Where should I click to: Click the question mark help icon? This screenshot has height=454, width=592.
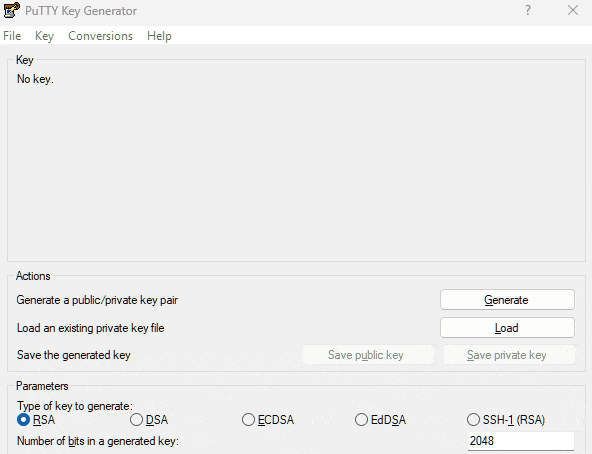pos(528,10)
